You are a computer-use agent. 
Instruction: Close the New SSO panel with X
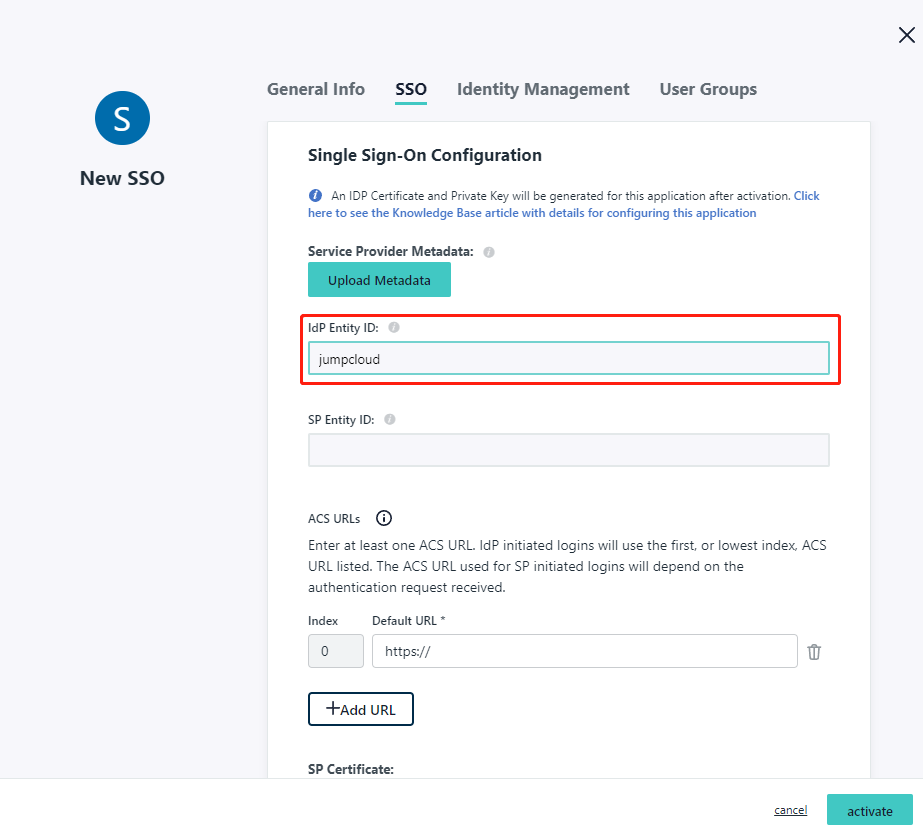click(906, 35)
